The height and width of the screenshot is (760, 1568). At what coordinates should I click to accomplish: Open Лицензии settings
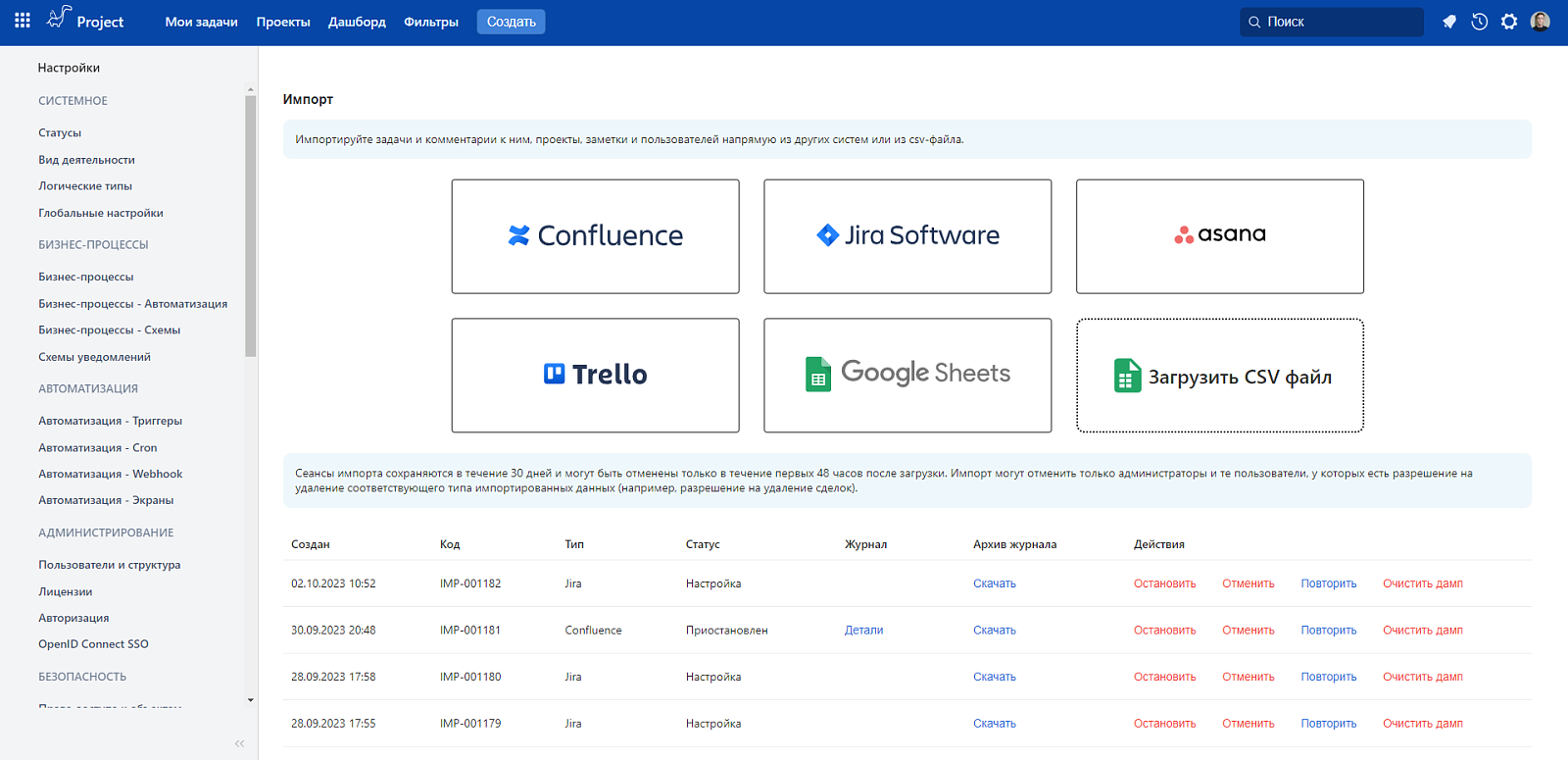(66, 592)
